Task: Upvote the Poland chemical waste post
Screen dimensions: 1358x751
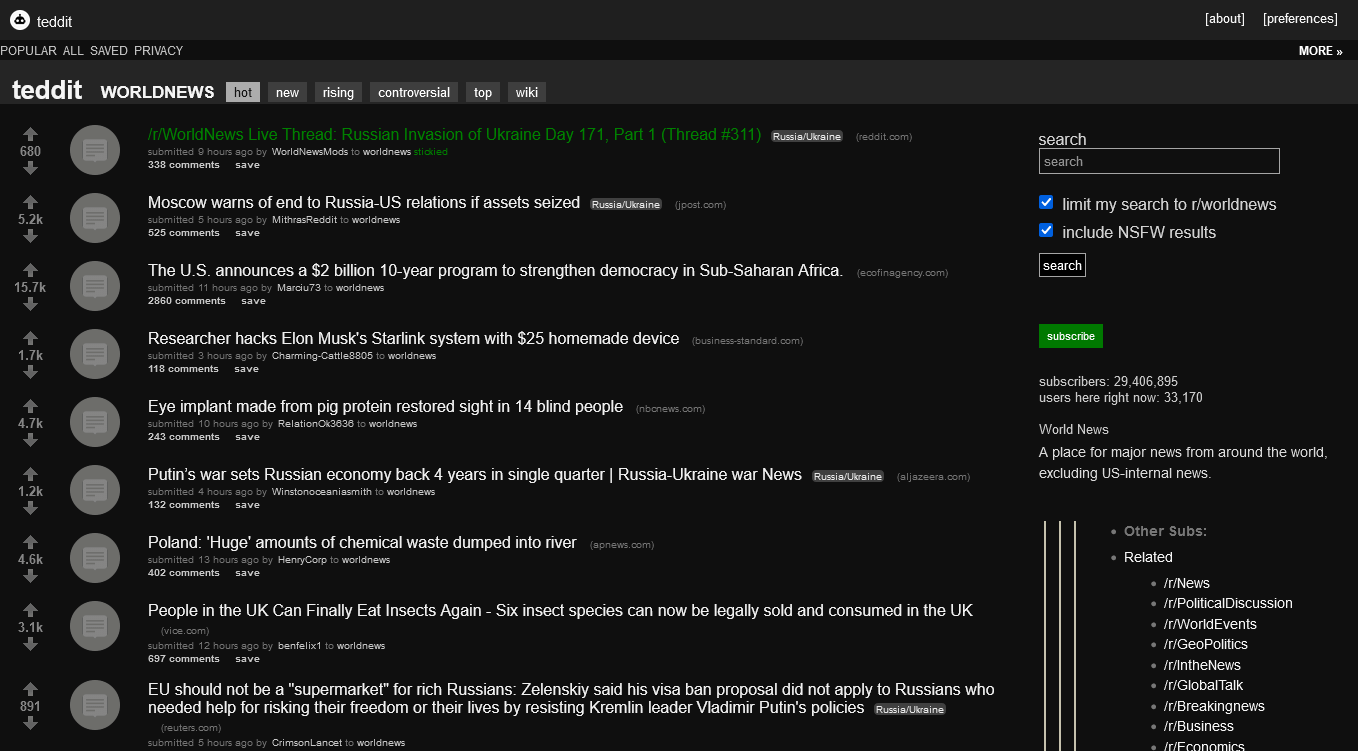Action: [30, 542]
